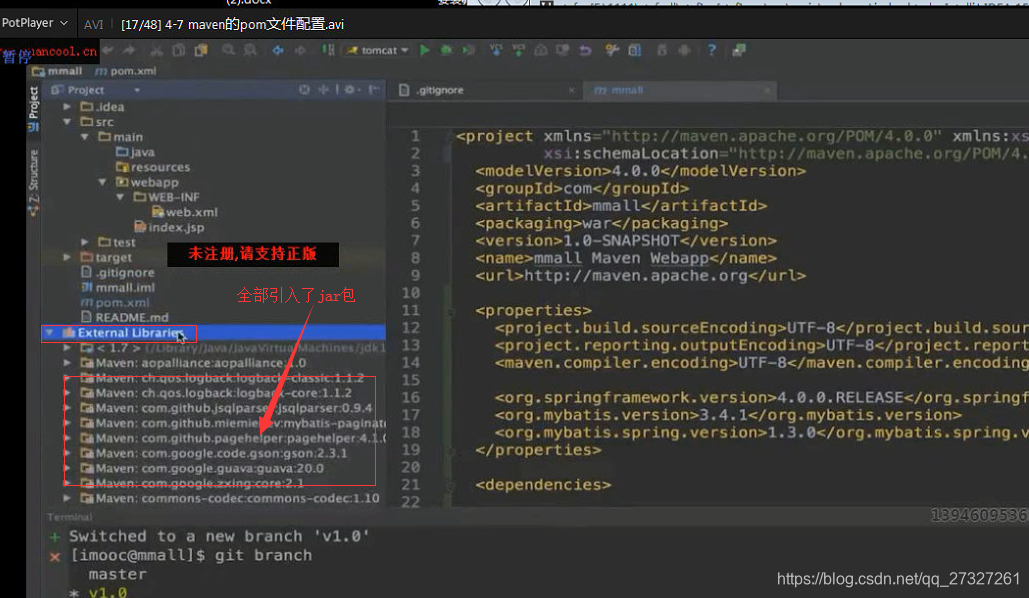Open Find with the magnifier icon
Image resolution: width=1029 pixels, height=598 pixels.
[x=228, y=51]
